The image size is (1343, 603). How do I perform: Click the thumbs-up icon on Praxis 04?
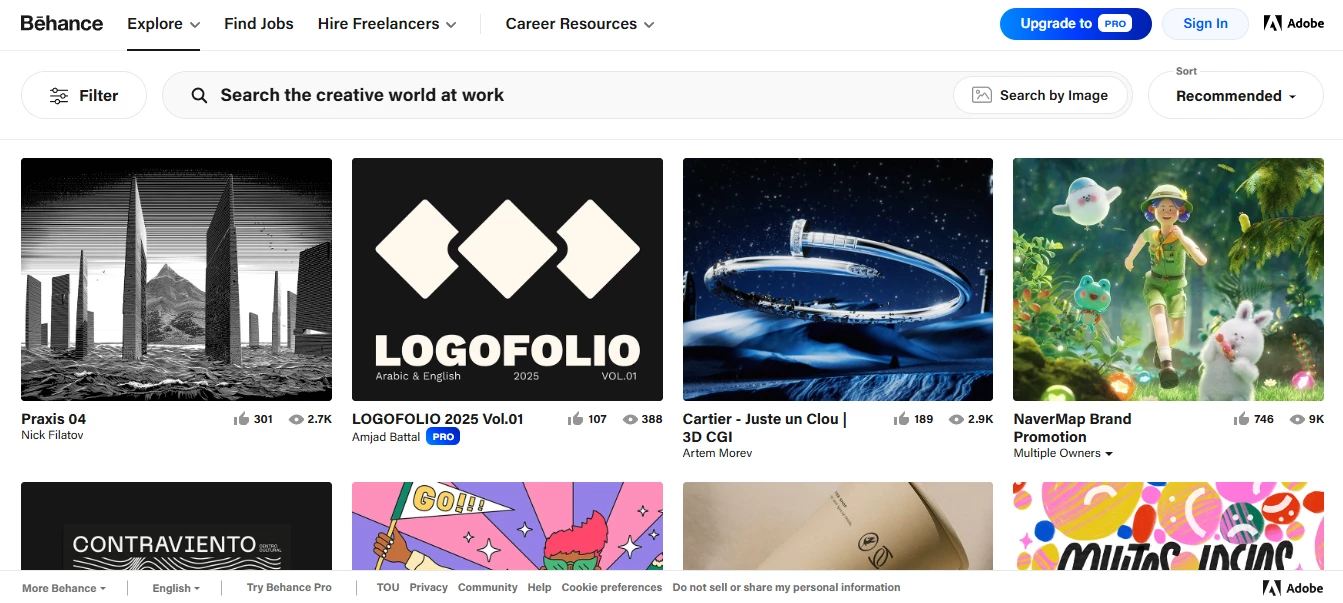point(241,419)
